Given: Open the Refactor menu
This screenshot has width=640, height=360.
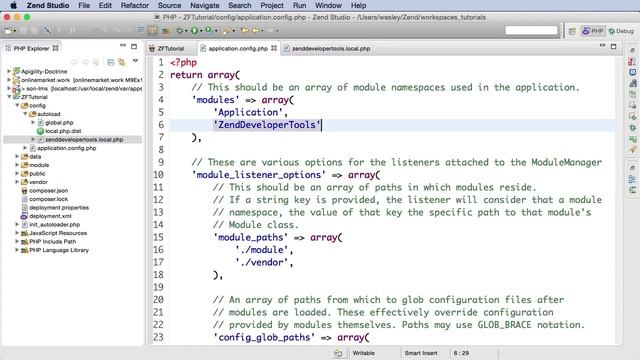Looking at the screenshot, I should coord(135,5).
